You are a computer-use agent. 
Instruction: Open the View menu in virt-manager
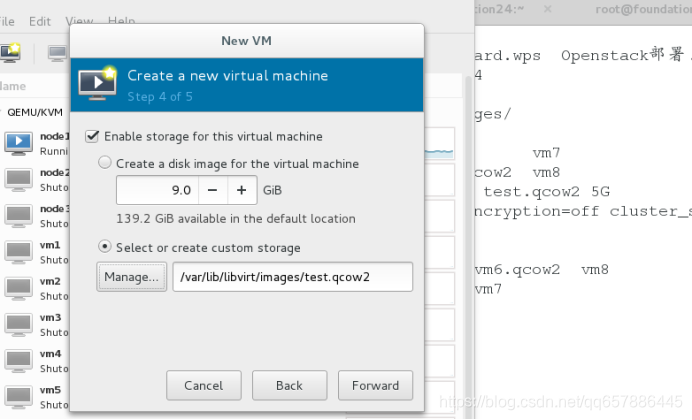[x=79, y=21]
